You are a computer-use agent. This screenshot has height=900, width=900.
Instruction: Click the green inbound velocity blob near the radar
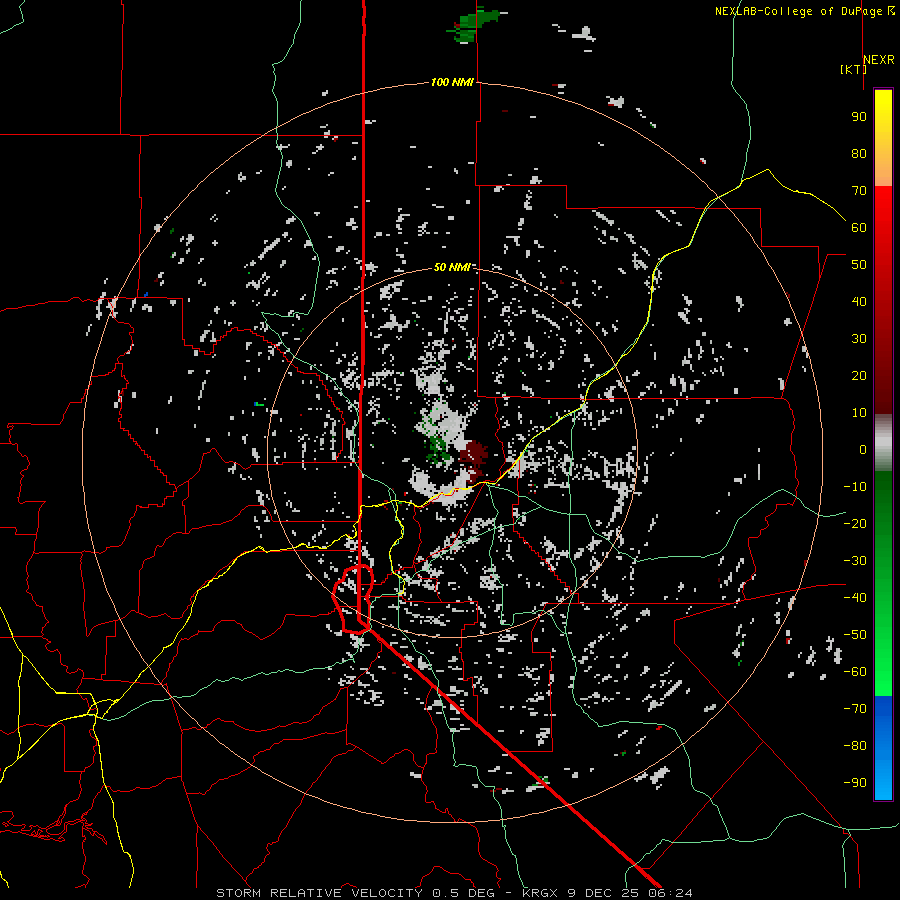tap(439, 448)
